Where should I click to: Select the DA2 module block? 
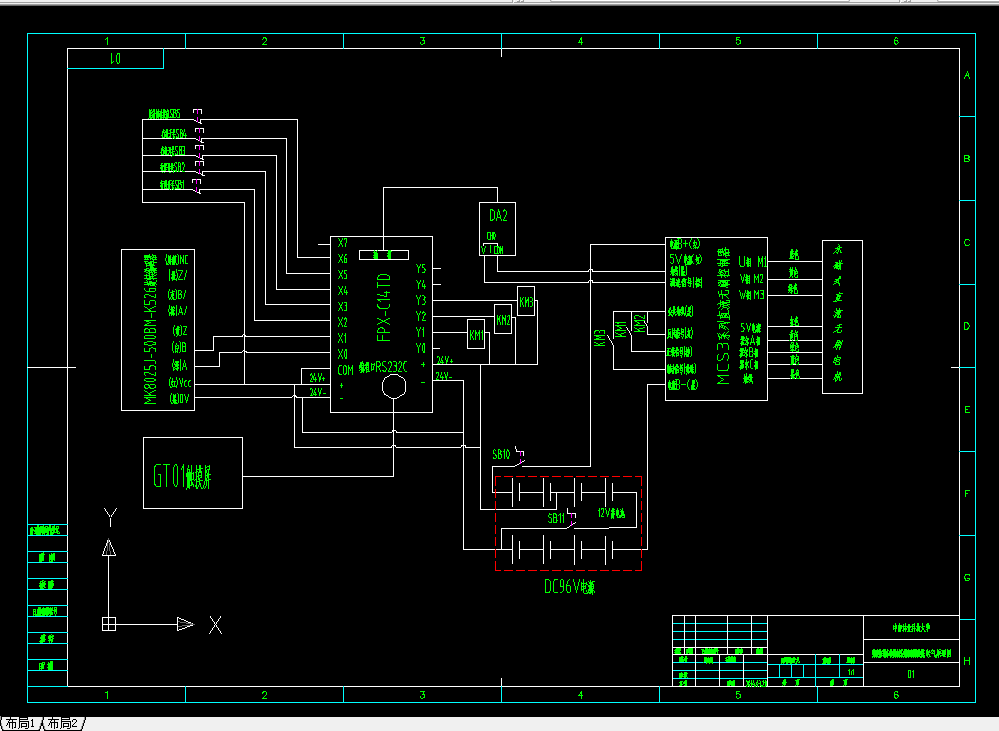[498, 229]
